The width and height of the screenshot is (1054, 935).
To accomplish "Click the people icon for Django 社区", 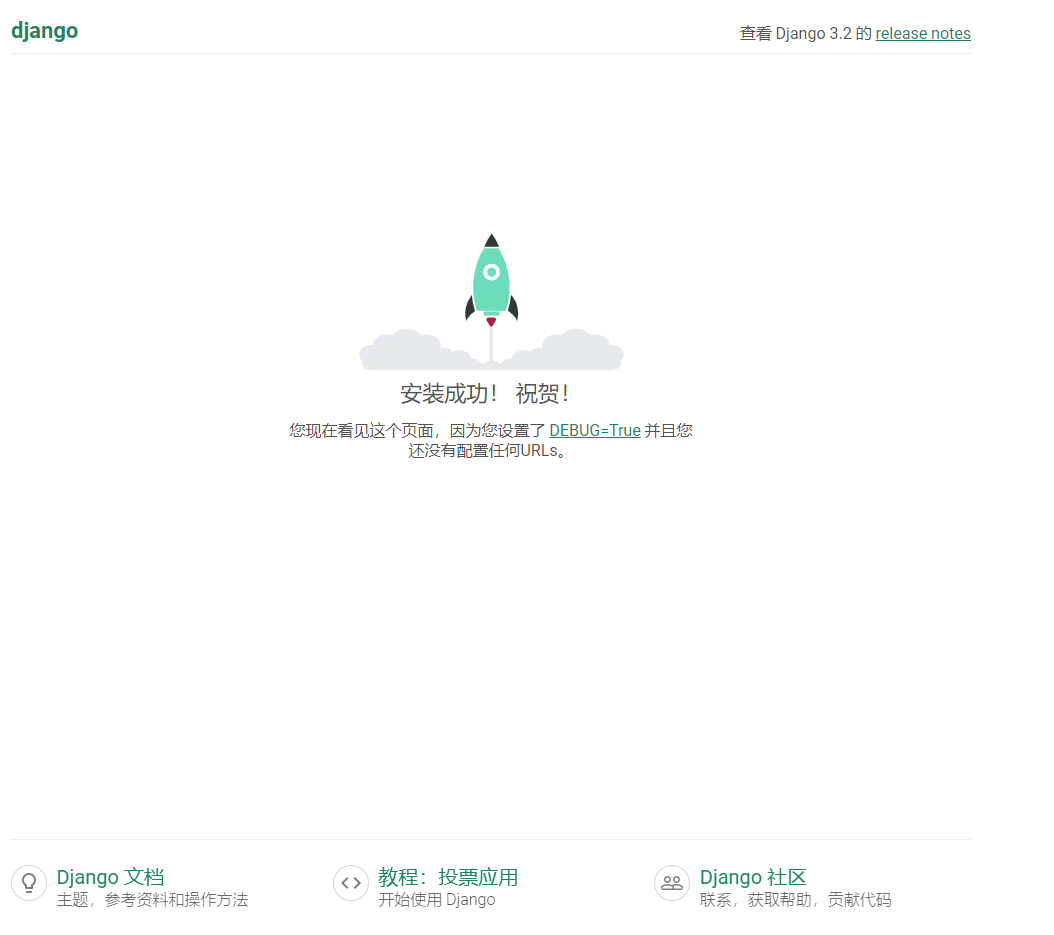I will click(x=672, y=883).
